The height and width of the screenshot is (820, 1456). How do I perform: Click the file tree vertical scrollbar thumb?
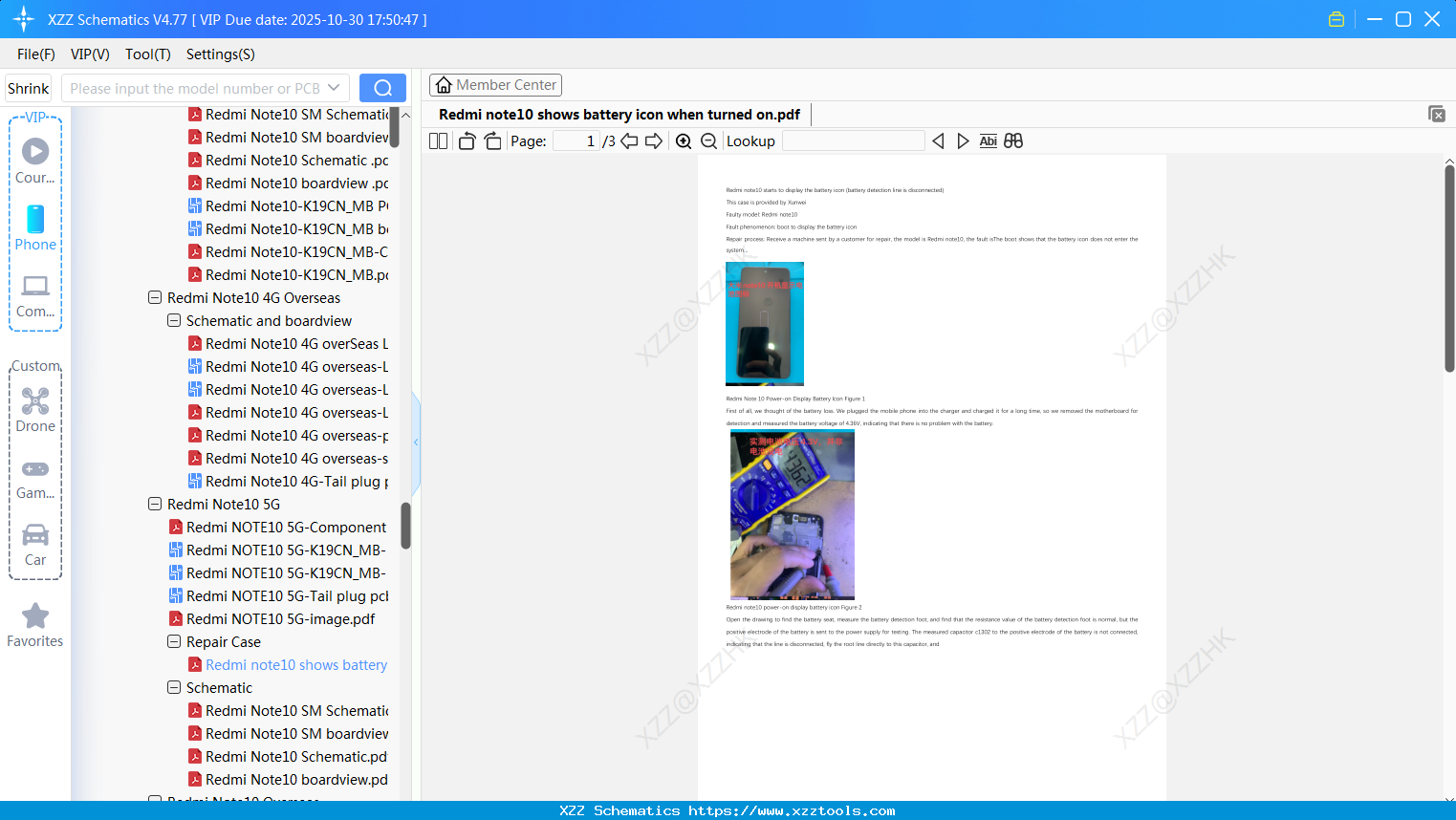(405, 526)
